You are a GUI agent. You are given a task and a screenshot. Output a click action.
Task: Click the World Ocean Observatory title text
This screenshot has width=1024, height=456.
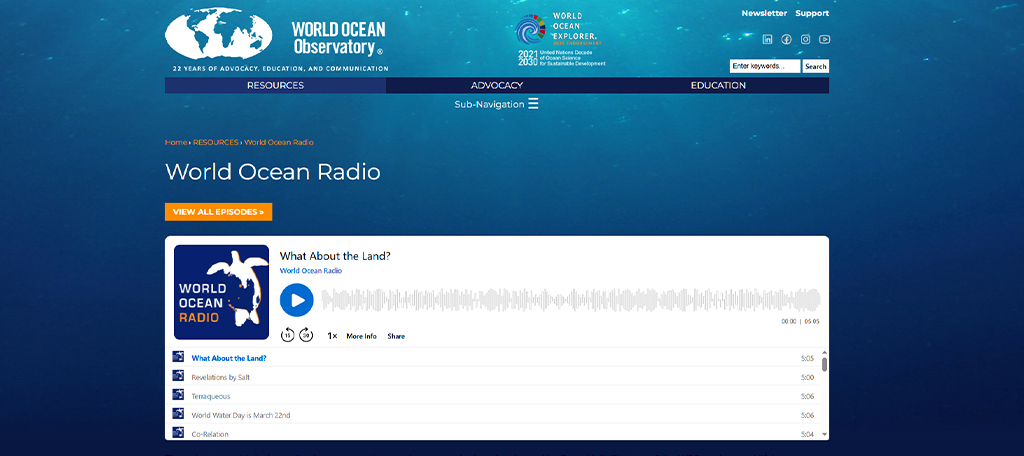coord(338,38)
